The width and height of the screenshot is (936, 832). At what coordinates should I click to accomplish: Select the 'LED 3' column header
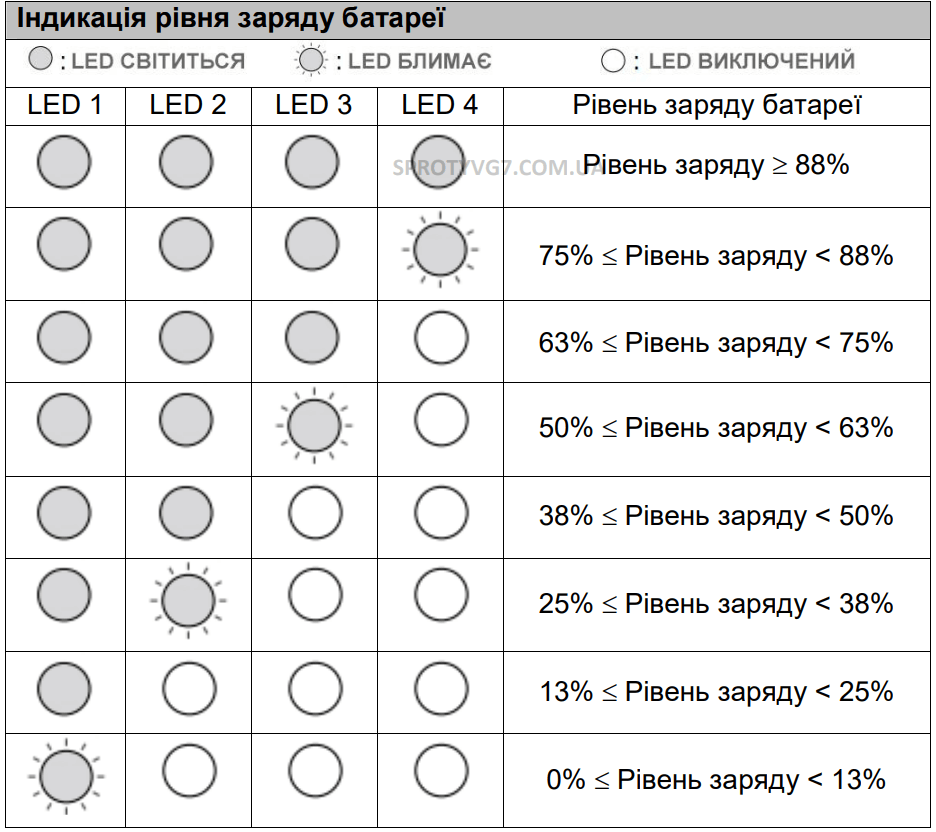pos(313,105)
